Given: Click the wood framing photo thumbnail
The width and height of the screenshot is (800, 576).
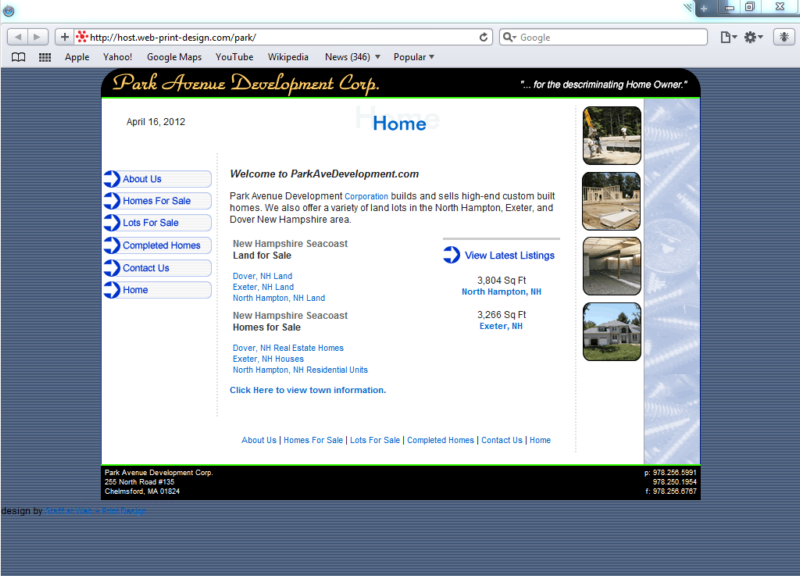Looking at the screenshot, I should 612,201.
